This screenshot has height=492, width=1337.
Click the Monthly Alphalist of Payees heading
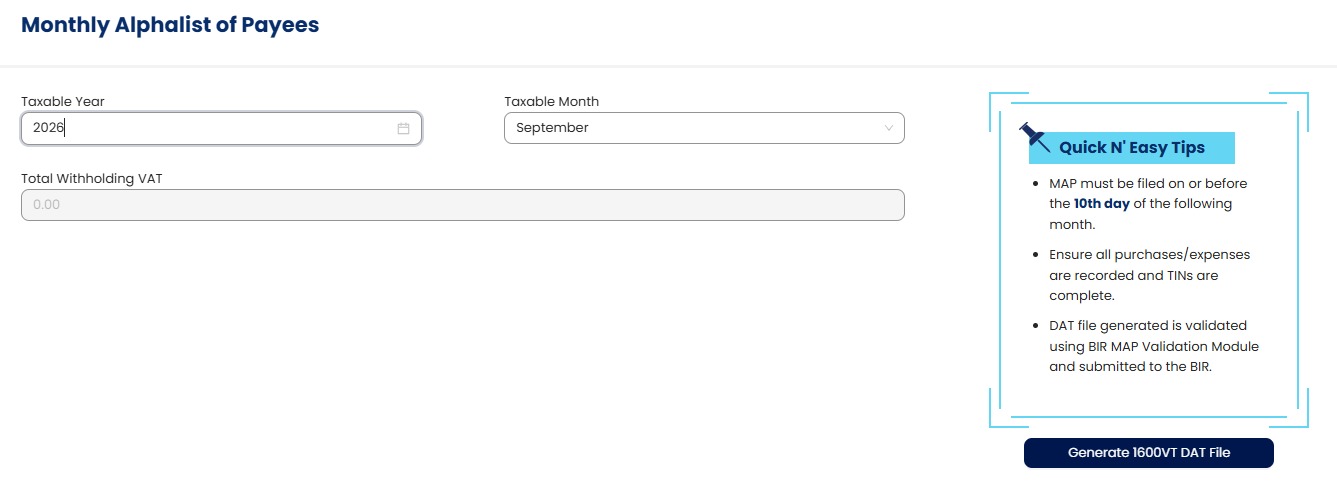point(170,25)
